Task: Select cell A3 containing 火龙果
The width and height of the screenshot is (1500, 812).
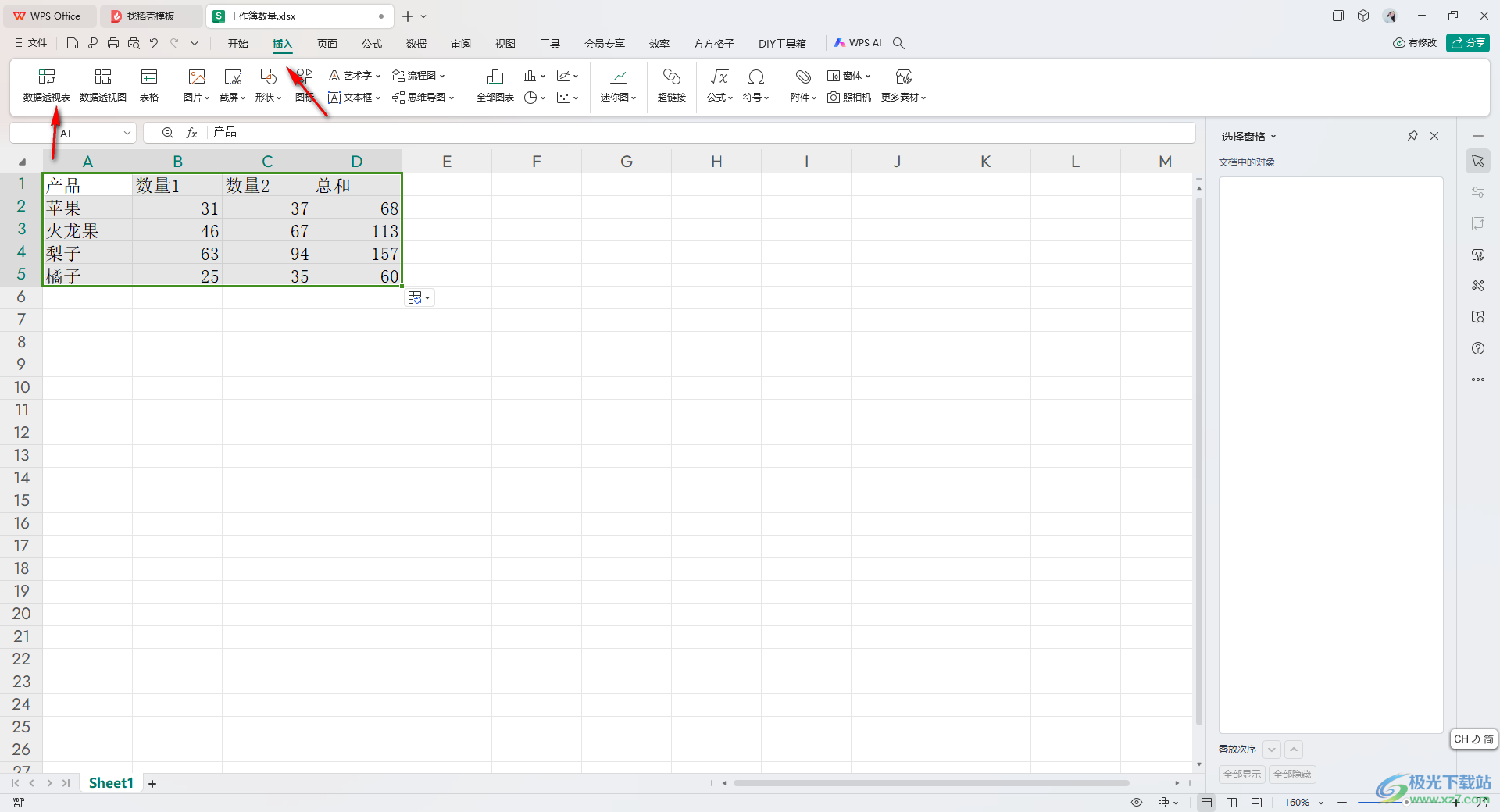Action: 87,231
